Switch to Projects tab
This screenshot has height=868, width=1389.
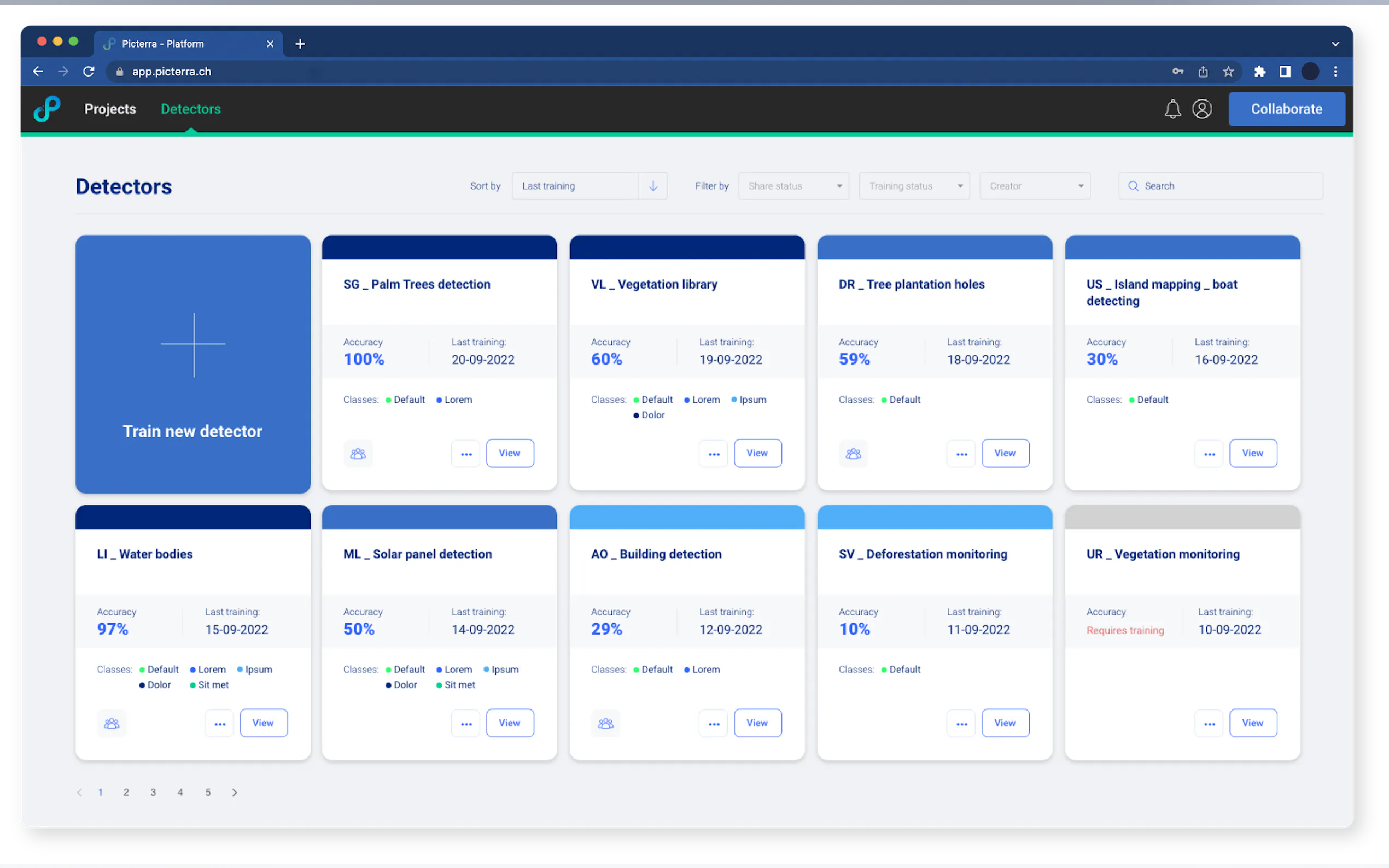(x=110, y=109)
